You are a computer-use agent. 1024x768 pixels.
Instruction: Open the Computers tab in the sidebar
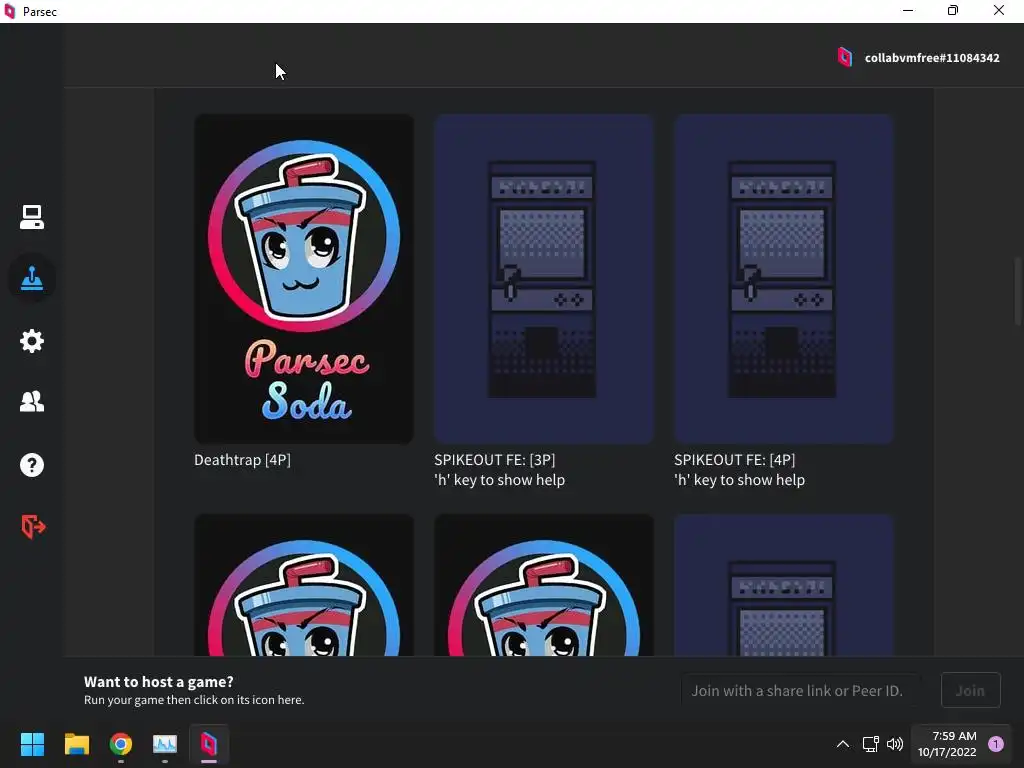[31, 217]
